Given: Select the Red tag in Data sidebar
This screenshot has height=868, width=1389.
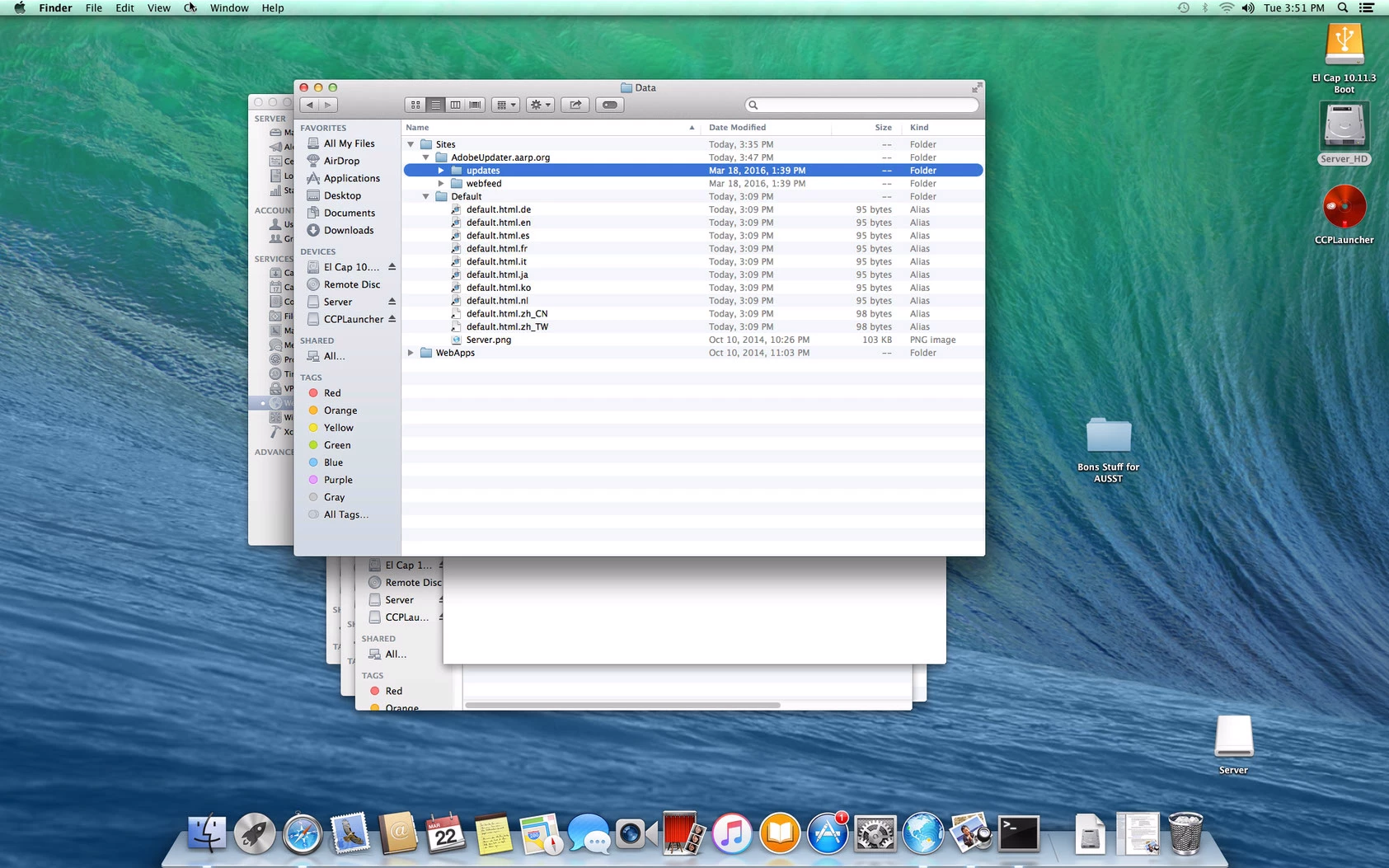Looking at the screenshot, I should coord(332,393).
